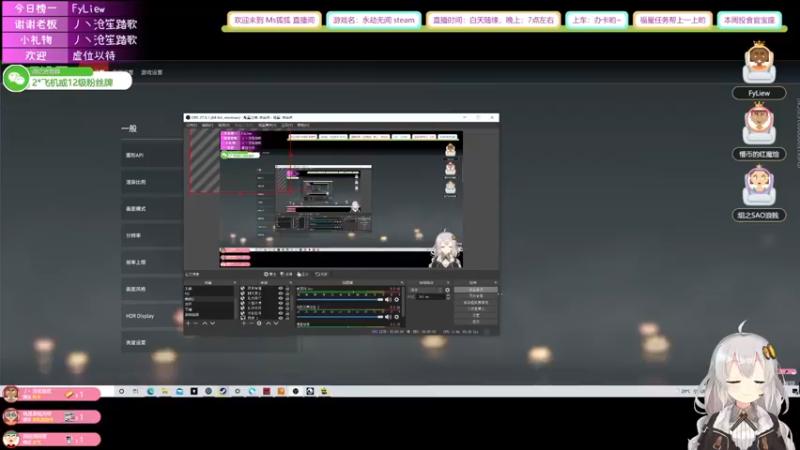Adjust second audio mixer volume slider
Screen dimensions: 800x450
340,317
